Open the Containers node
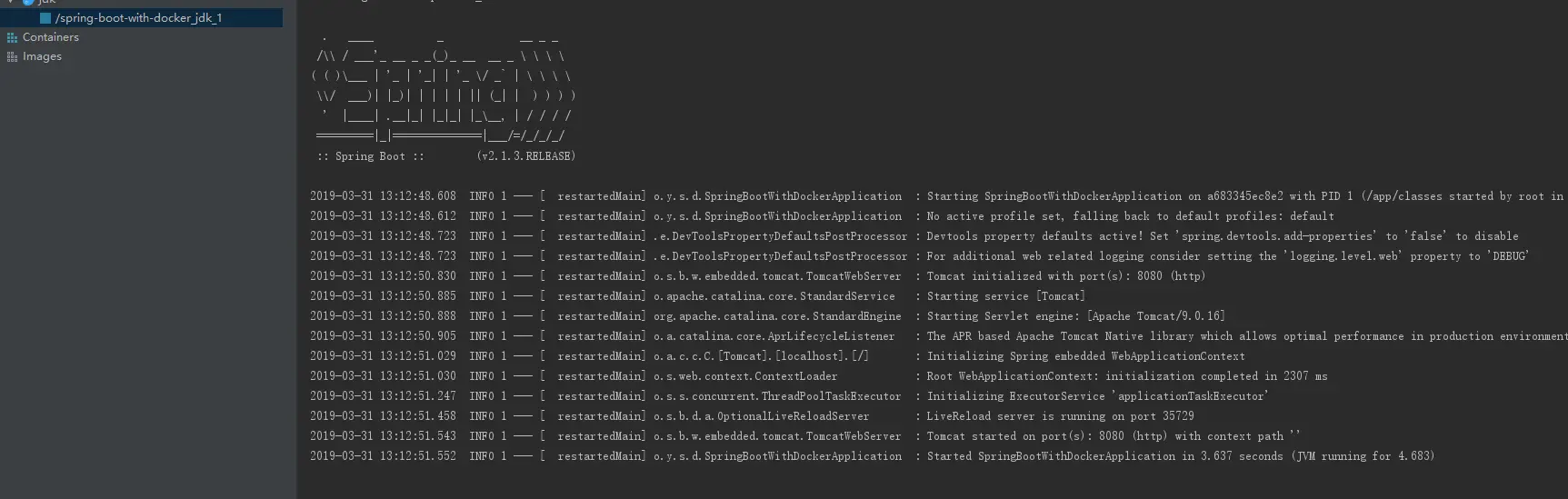1568x499 pixels. (50, 37)
